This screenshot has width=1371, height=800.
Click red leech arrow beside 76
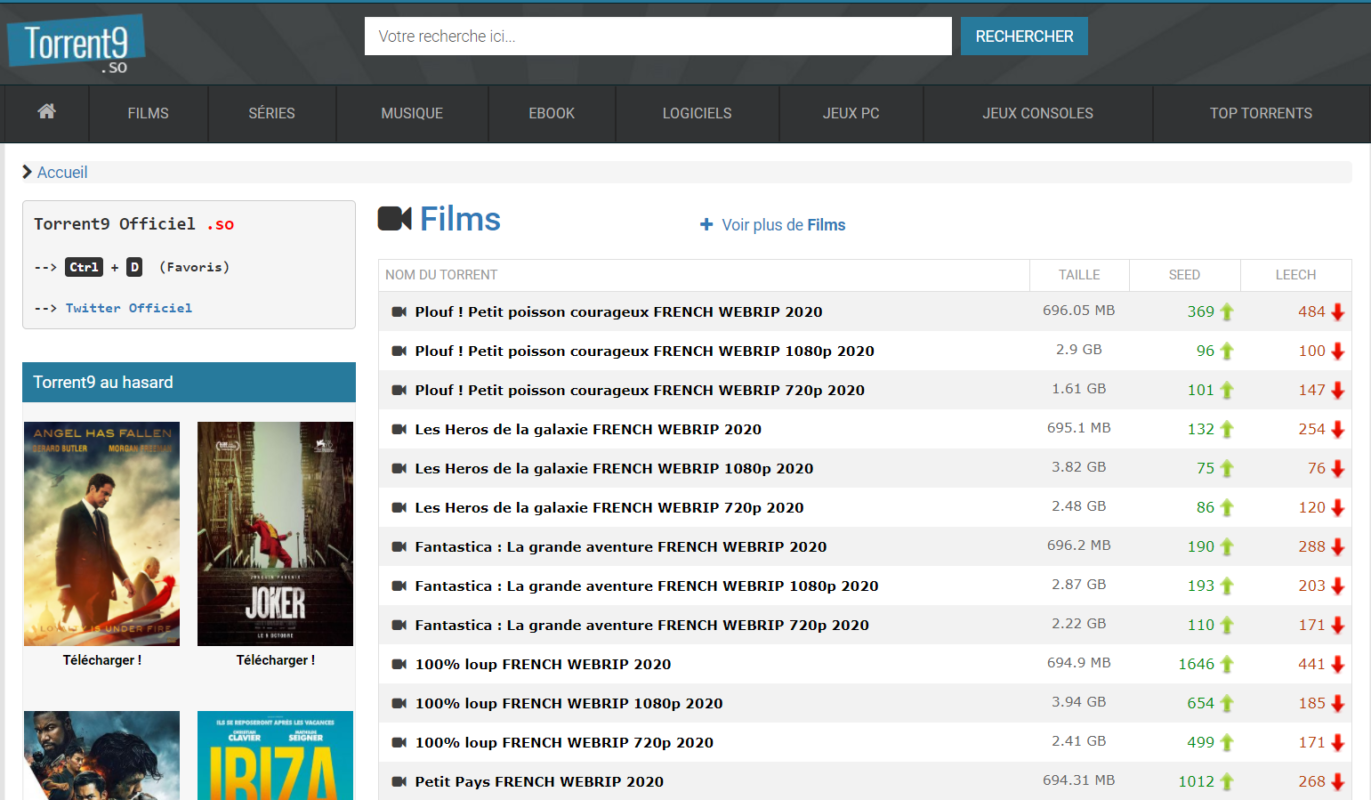click(x=1338, y=468)
